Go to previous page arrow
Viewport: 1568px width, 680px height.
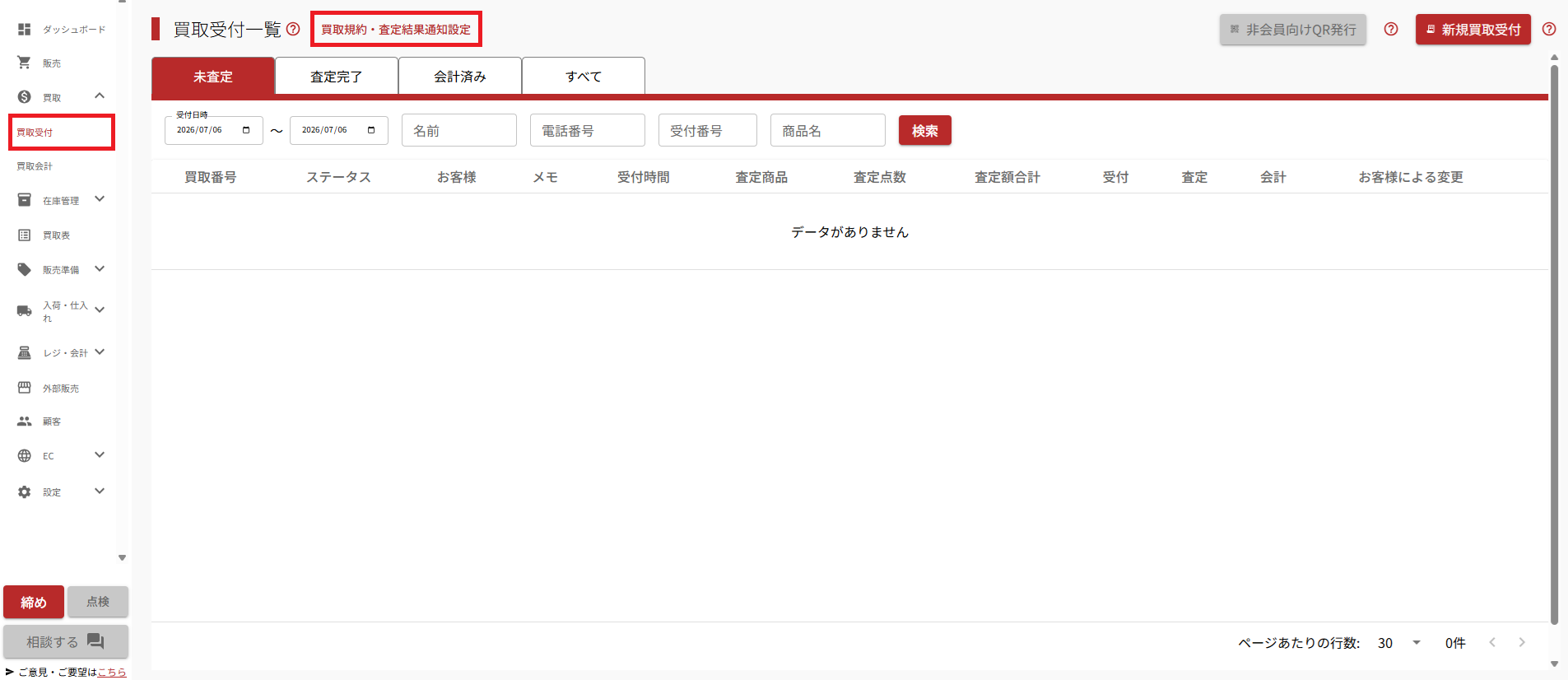click(x=1492, y=642)
